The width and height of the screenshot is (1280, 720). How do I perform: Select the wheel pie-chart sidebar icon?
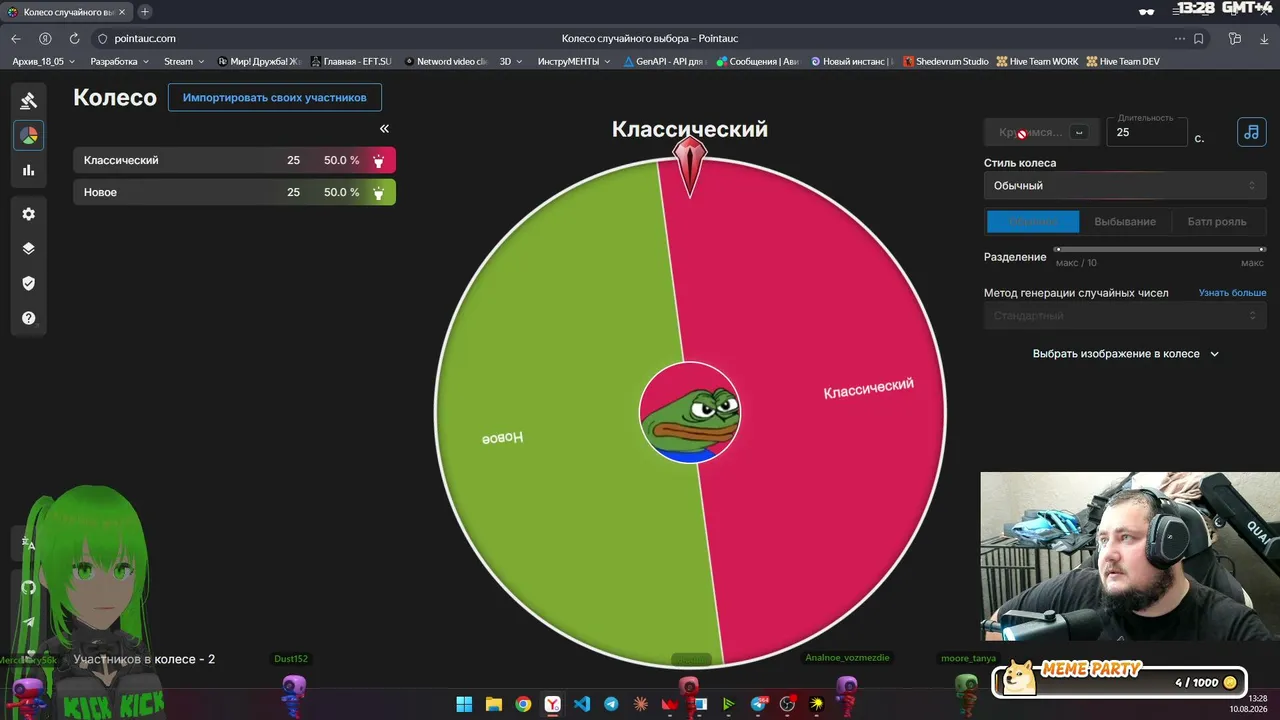28,135
